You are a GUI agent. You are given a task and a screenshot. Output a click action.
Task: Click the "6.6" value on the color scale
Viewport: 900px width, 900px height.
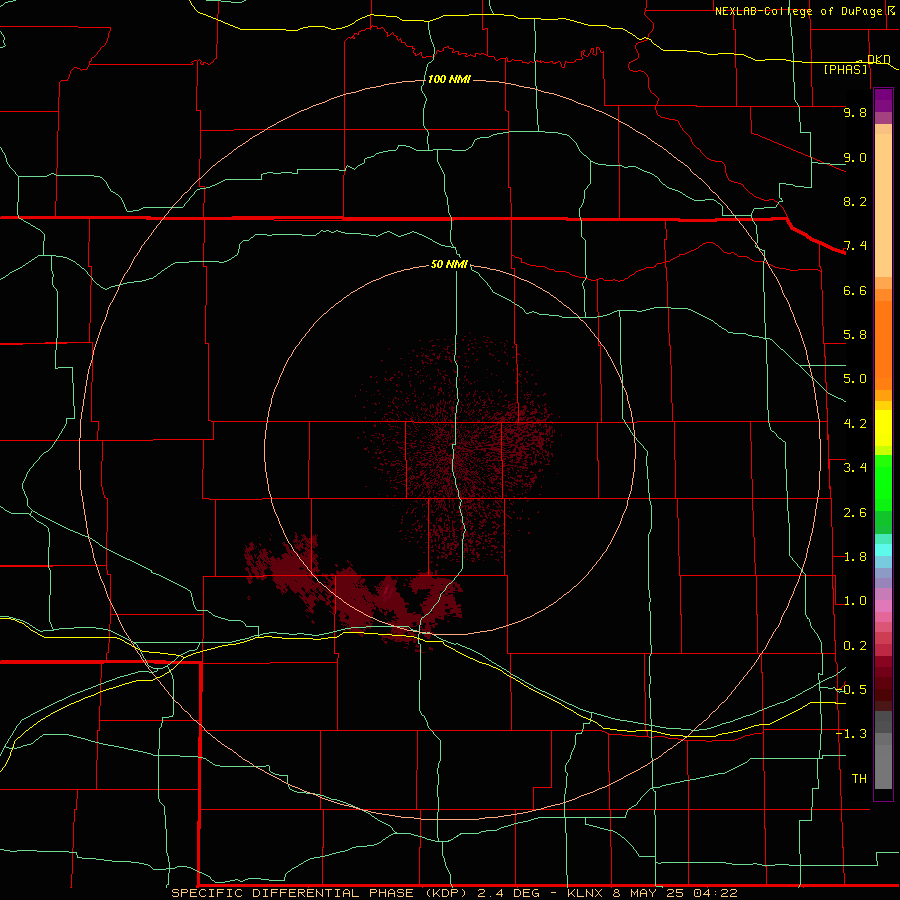[x=855, y=290]
